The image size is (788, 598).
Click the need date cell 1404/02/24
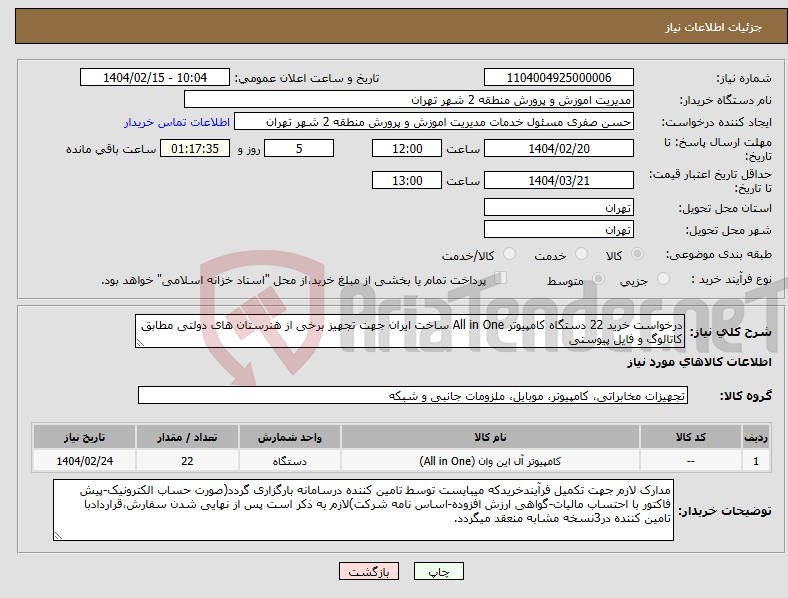[84, 461]
